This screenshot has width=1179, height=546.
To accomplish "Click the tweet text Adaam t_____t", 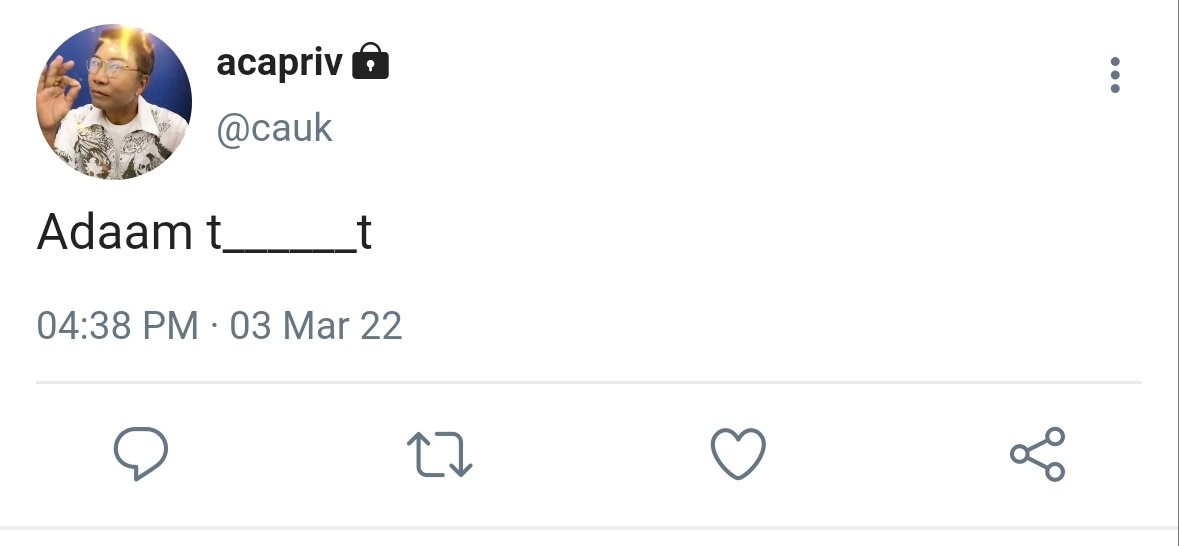I will pyautogui.click(x=204, y=232).
